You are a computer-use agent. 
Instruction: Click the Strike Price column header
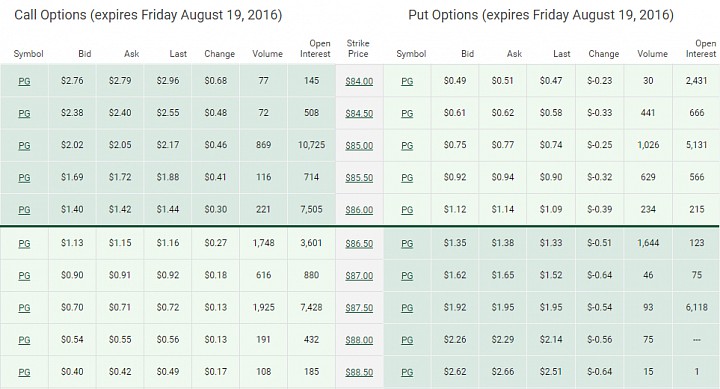(358, 48)
